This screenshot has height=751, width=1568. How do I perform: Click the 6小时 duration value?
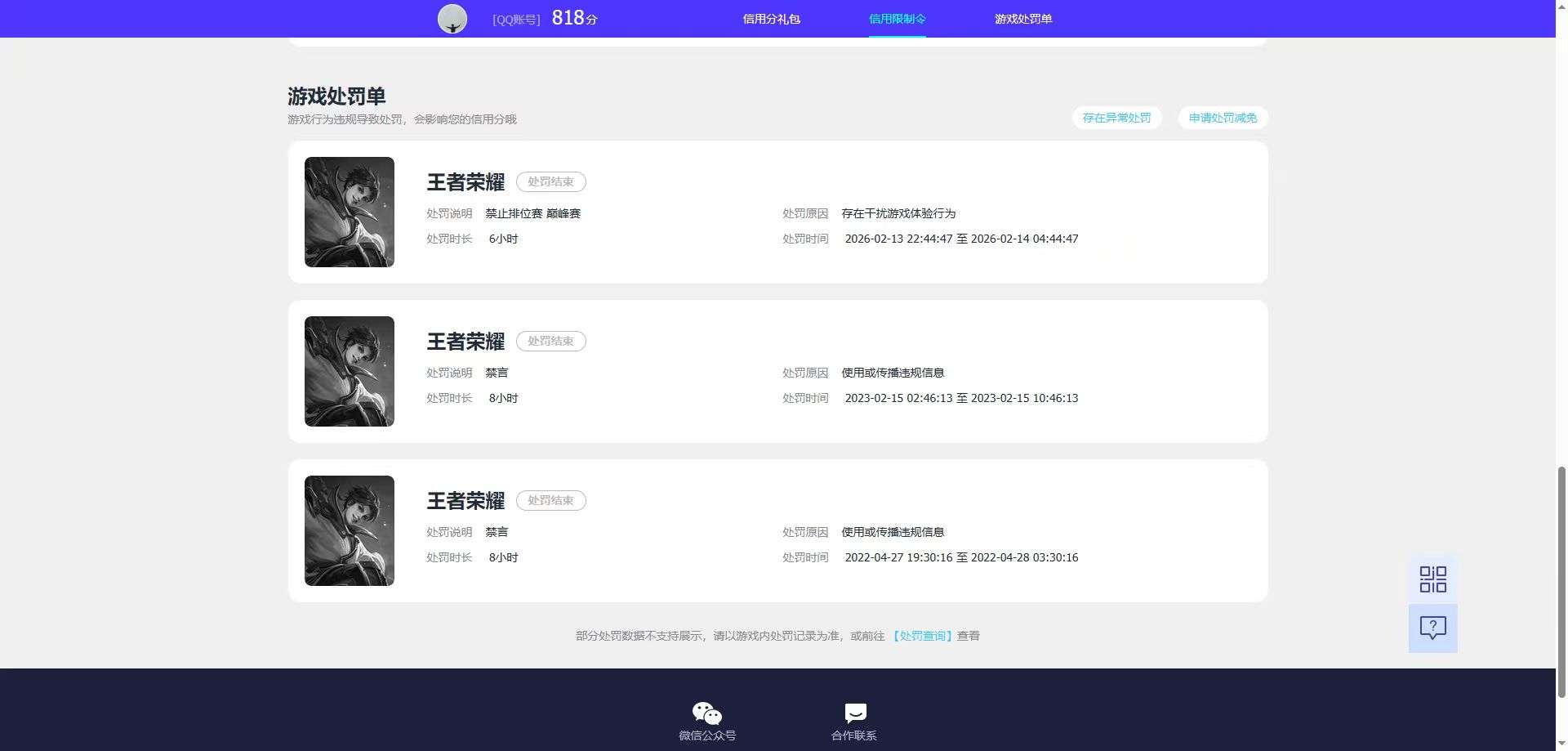click(503, 239)
